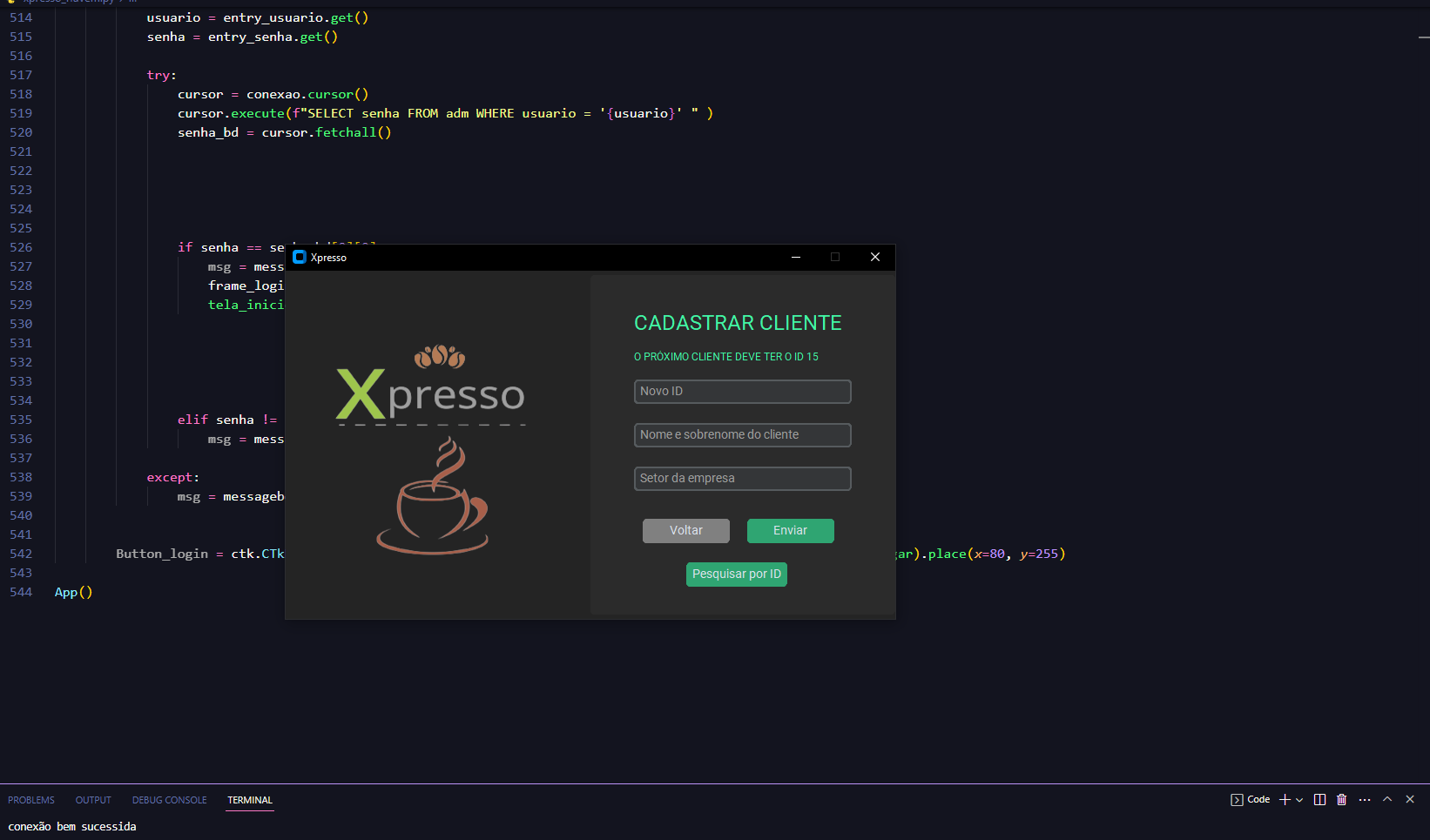The height and width of the screenshot is (840, 1430).
Task: Open the PROBLEMS panel tab
Action: coord(30,800)
